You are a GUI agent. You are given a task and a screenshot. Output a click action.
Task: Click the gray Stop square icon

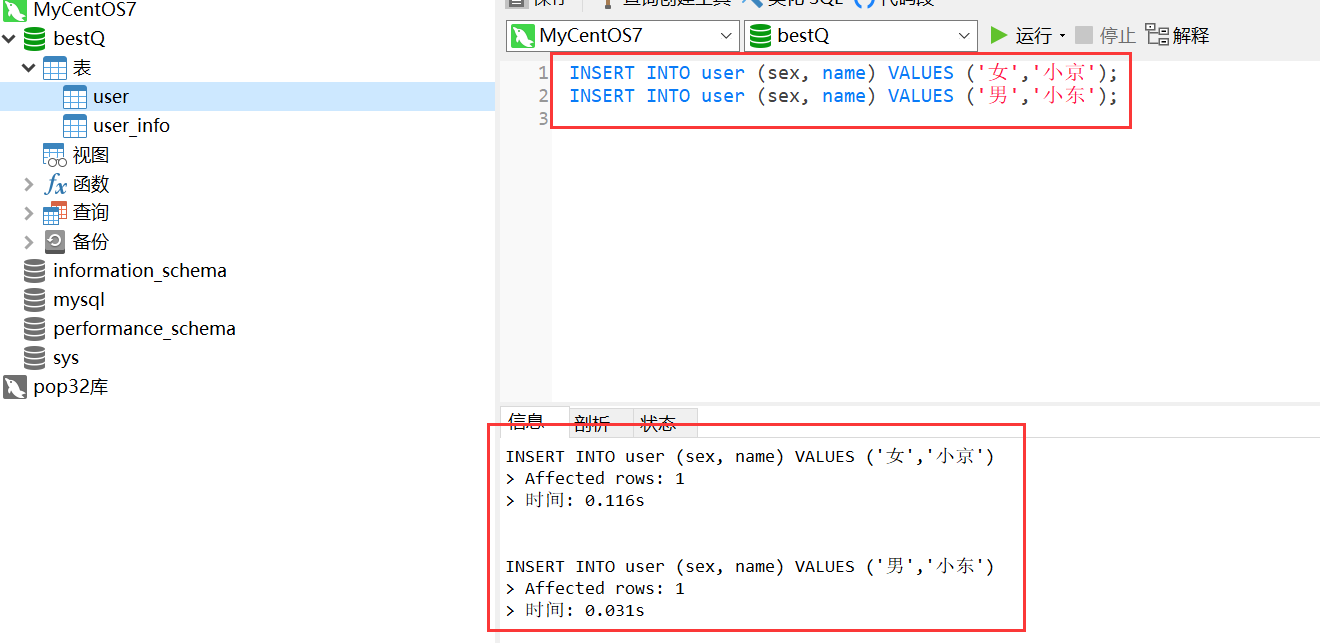tap(1084, 35)
